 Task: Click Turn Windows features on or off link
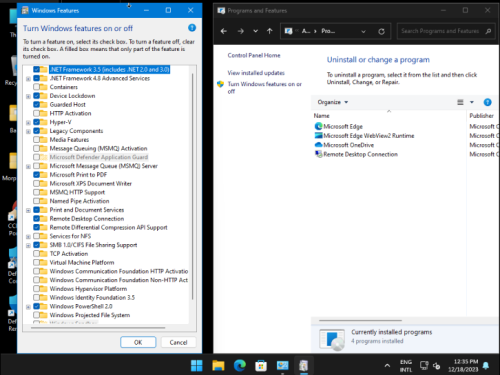(265, 87)
